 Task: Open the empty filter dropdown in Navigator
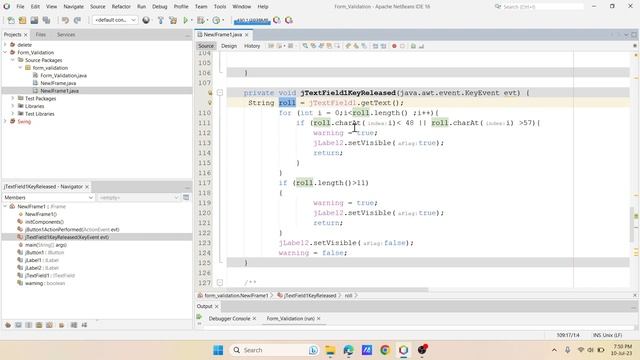[x=138, y=198]
